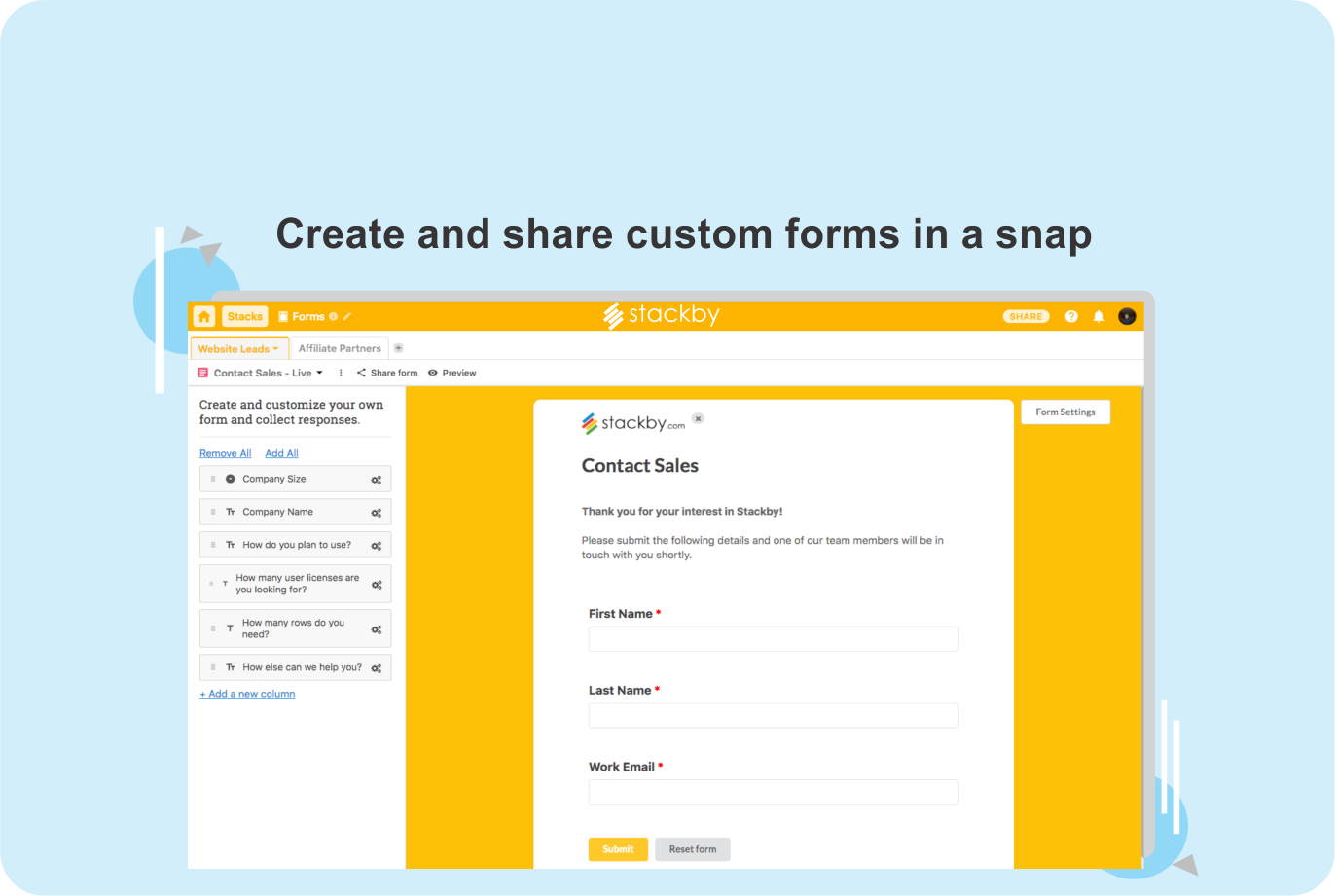This screenshot has width=1335, height=896.
Task: Switch to the Affiliate Partners tab
Action: 340,348
